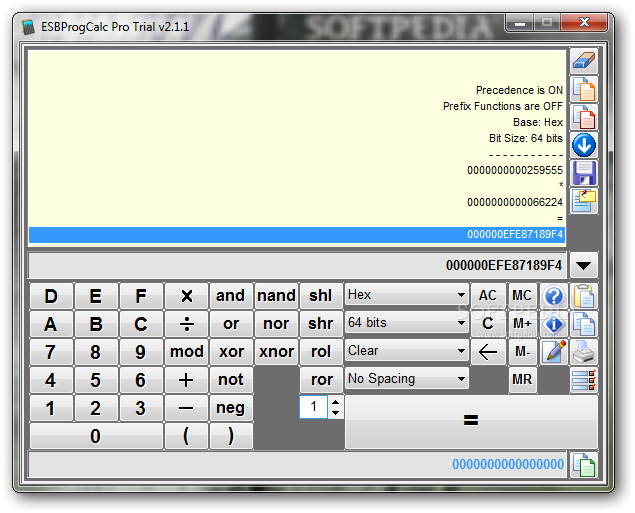Click the open parenthesis button

pos(186,436)
